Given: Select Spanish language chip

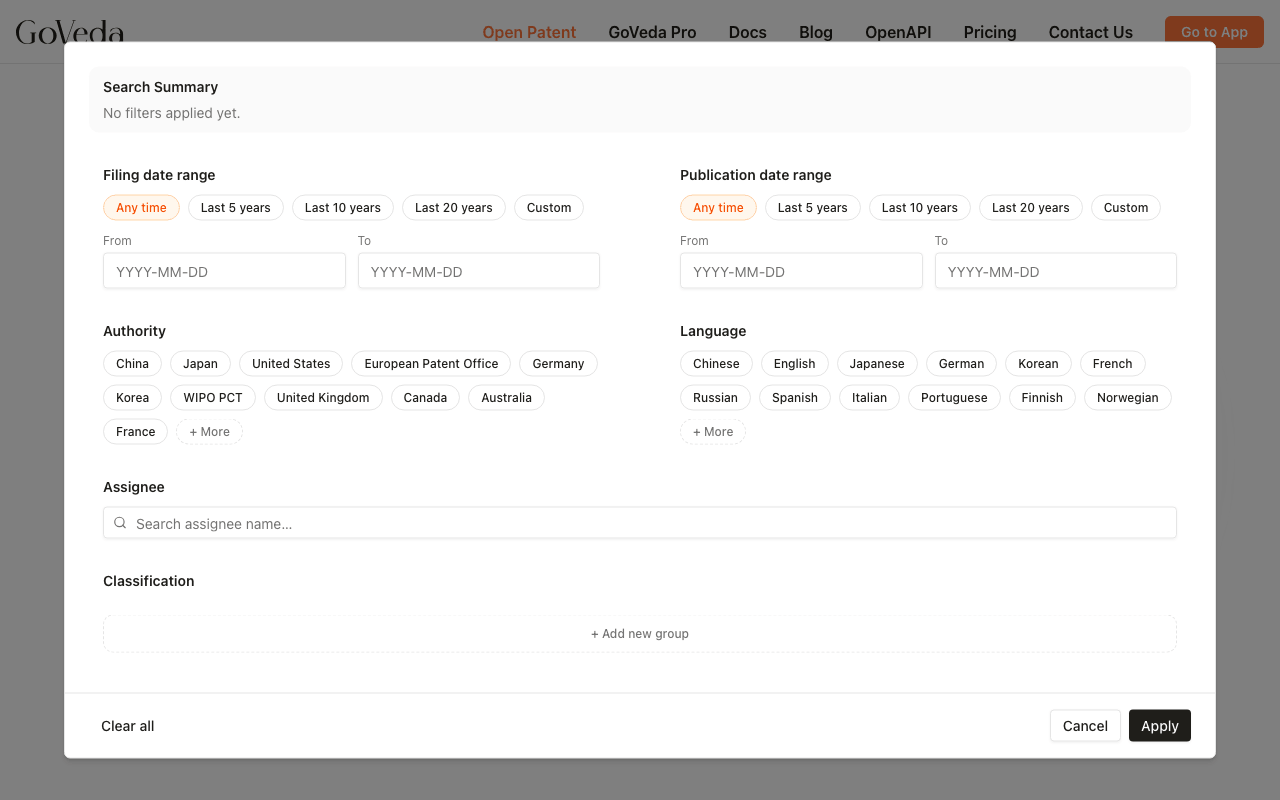Looking at the screenshot, I should coord(795,398).
